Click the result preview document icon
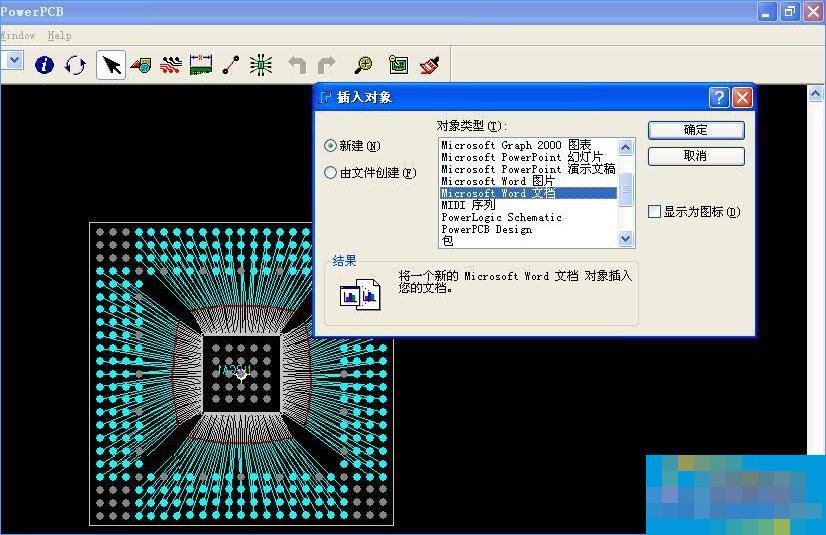The height and width of the screenshot is (535, 826). pos(360,294)
